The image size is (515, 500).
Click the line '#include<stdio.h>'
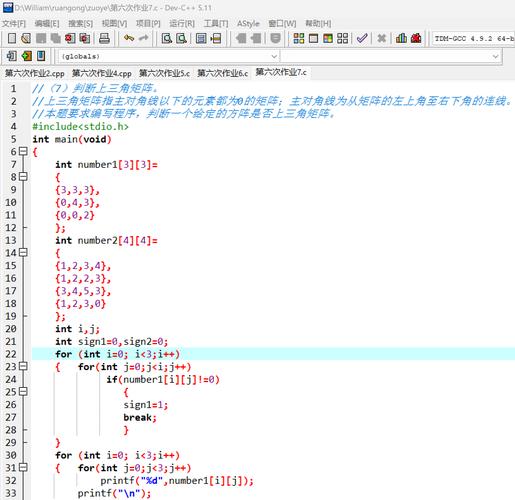tap(80, 127)
